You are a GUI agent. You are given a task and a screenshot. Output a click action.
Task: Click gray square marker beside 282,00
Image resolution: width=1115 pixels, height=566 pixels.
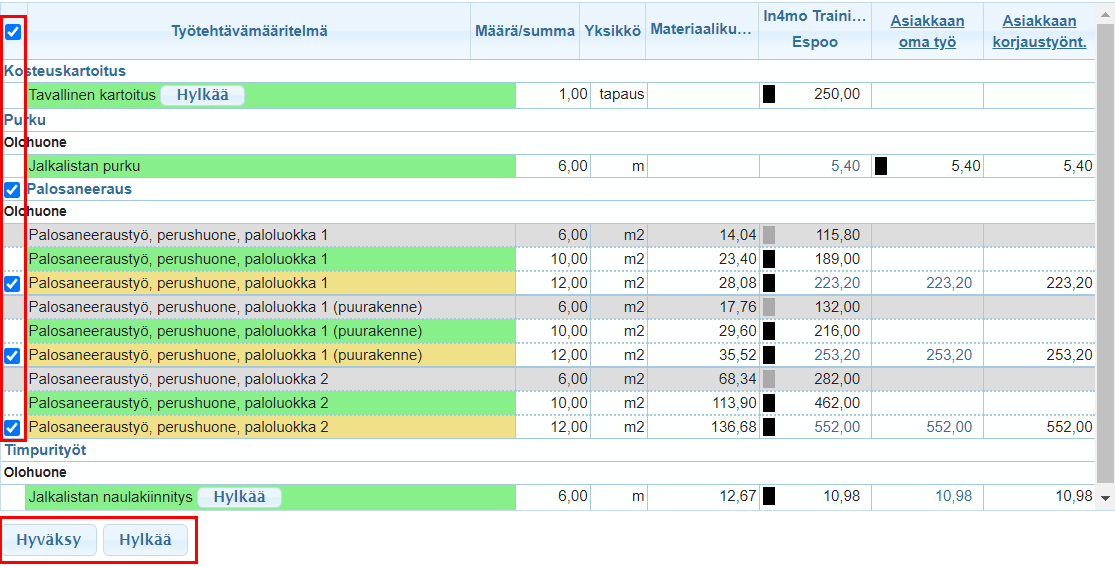point(769,379)
